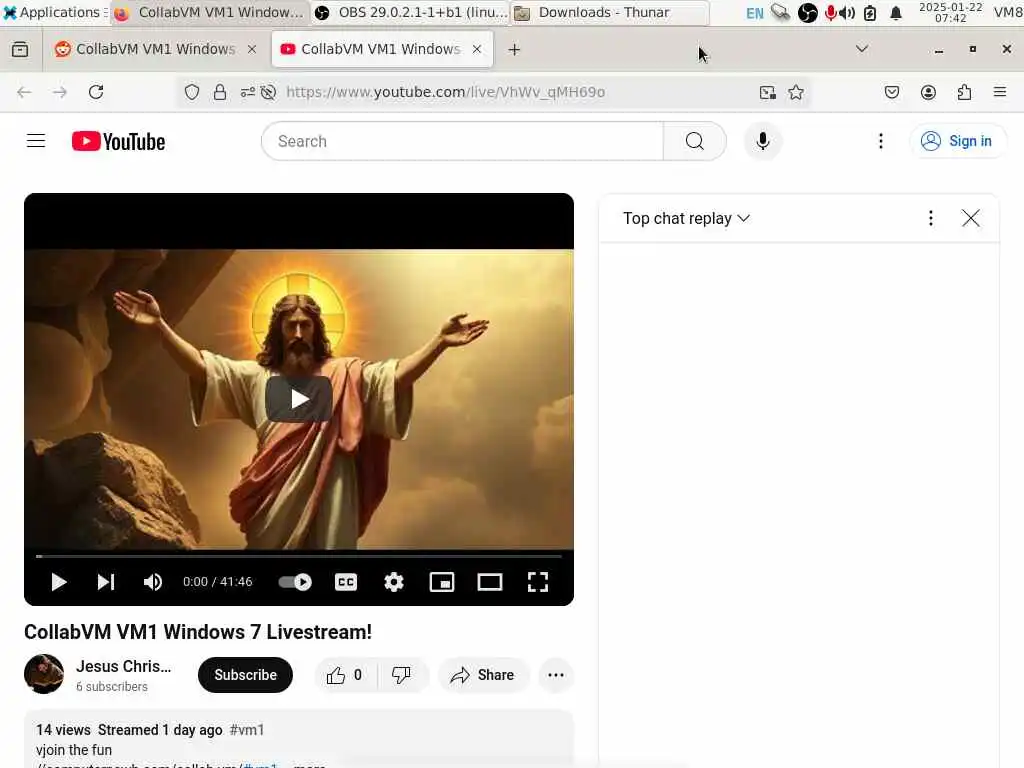This screenshot has width=1024, height=768.
Task: Start voice search with microphone icon
Action: (762, 141)
